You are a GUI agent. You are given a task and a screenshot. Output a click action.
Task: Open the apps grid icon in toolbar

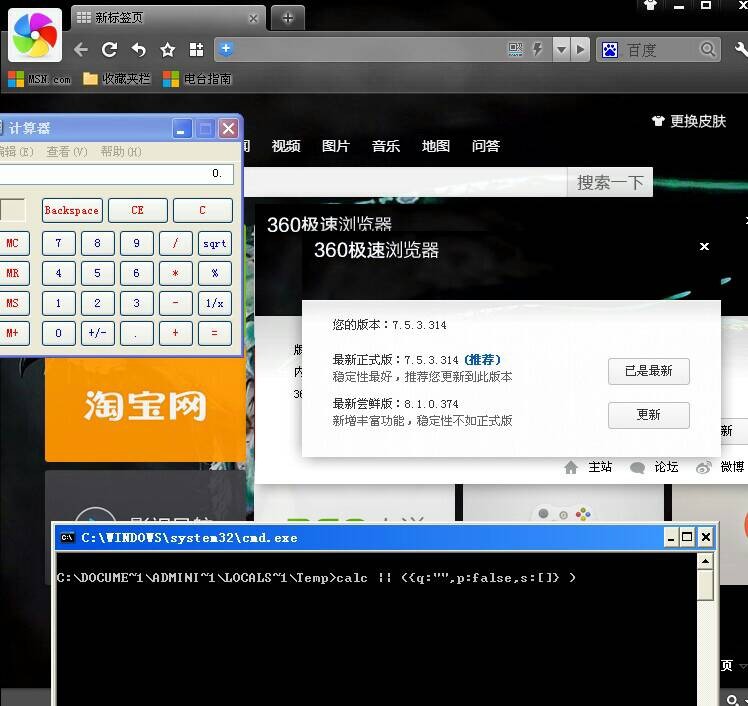click(x=197, y=49)
